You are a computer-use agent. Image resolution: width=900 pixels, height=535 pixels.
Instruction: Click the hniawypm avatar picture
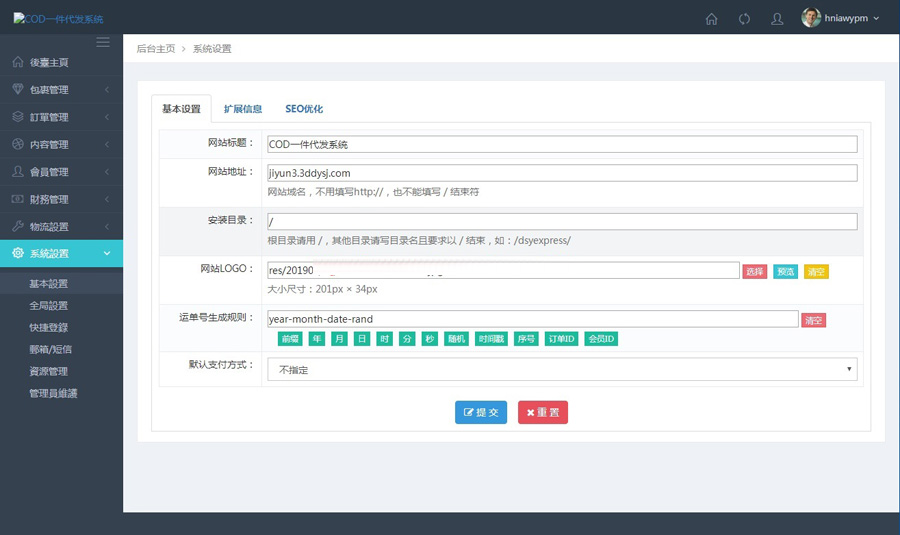811,18
